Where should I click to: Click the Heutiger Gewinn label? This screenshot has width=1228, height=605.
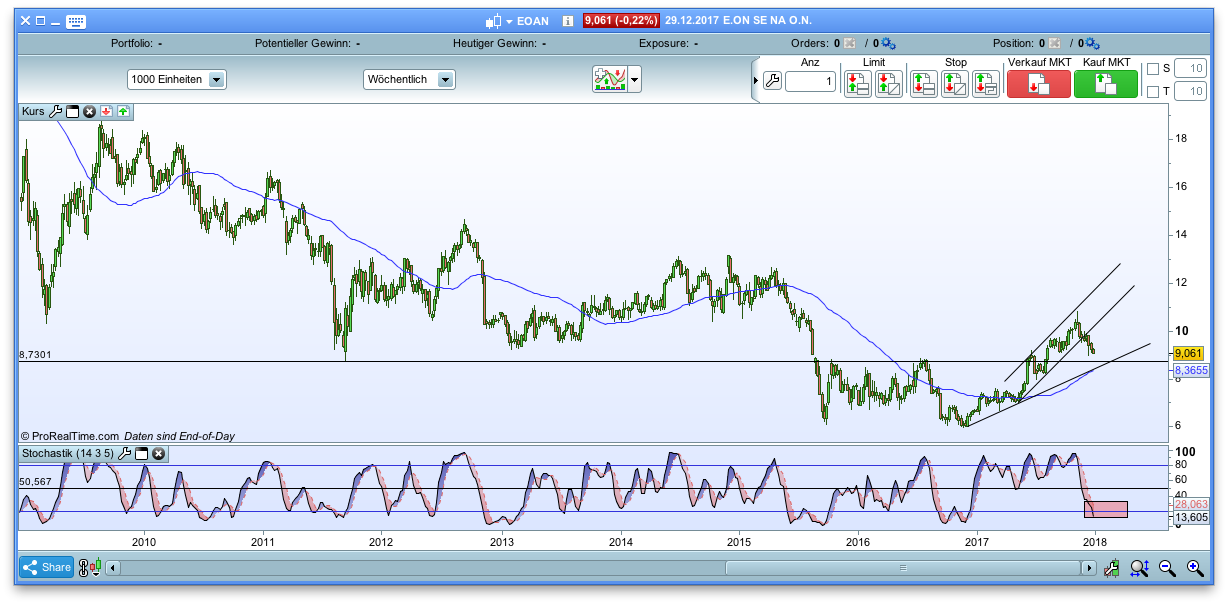[494, 44]
